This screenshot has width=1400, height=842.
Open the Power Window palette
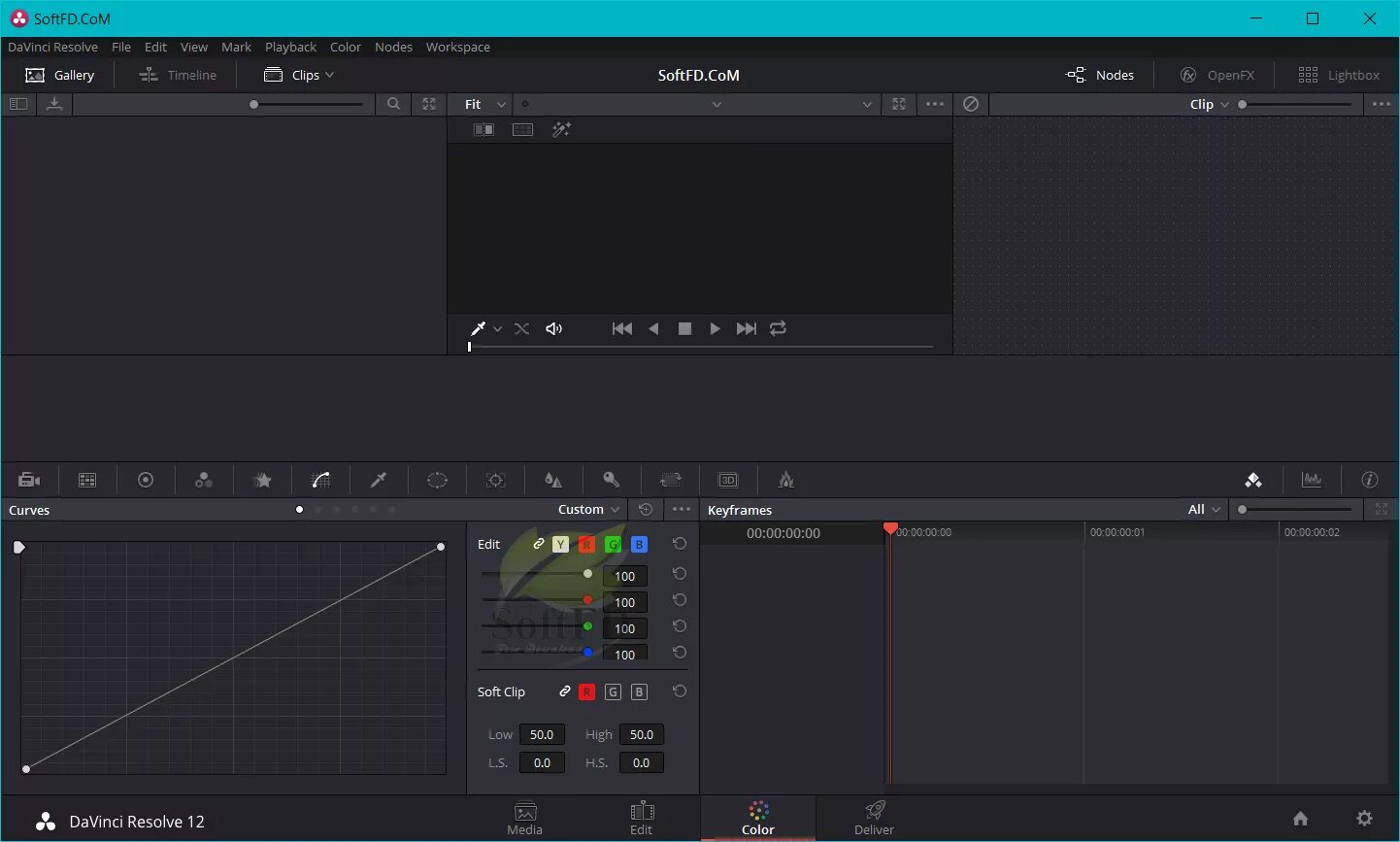[437, 480]
